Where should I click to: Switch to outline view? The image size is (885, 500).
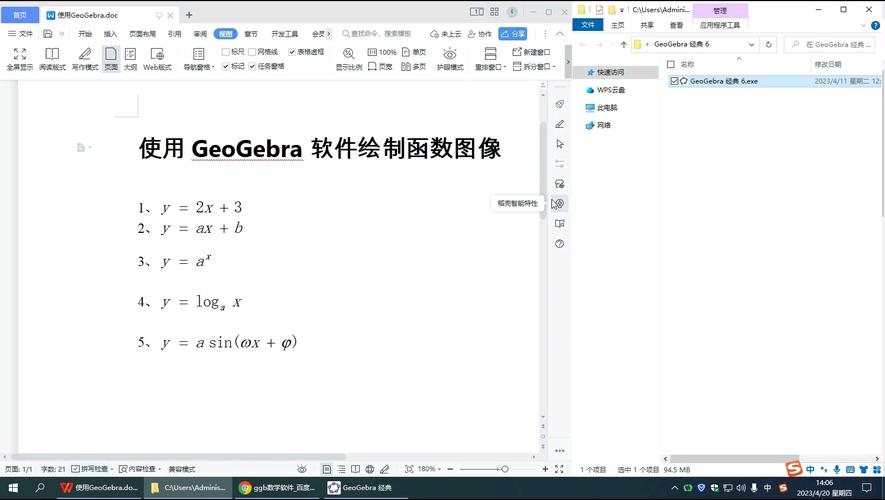click(x=130, y=59)
